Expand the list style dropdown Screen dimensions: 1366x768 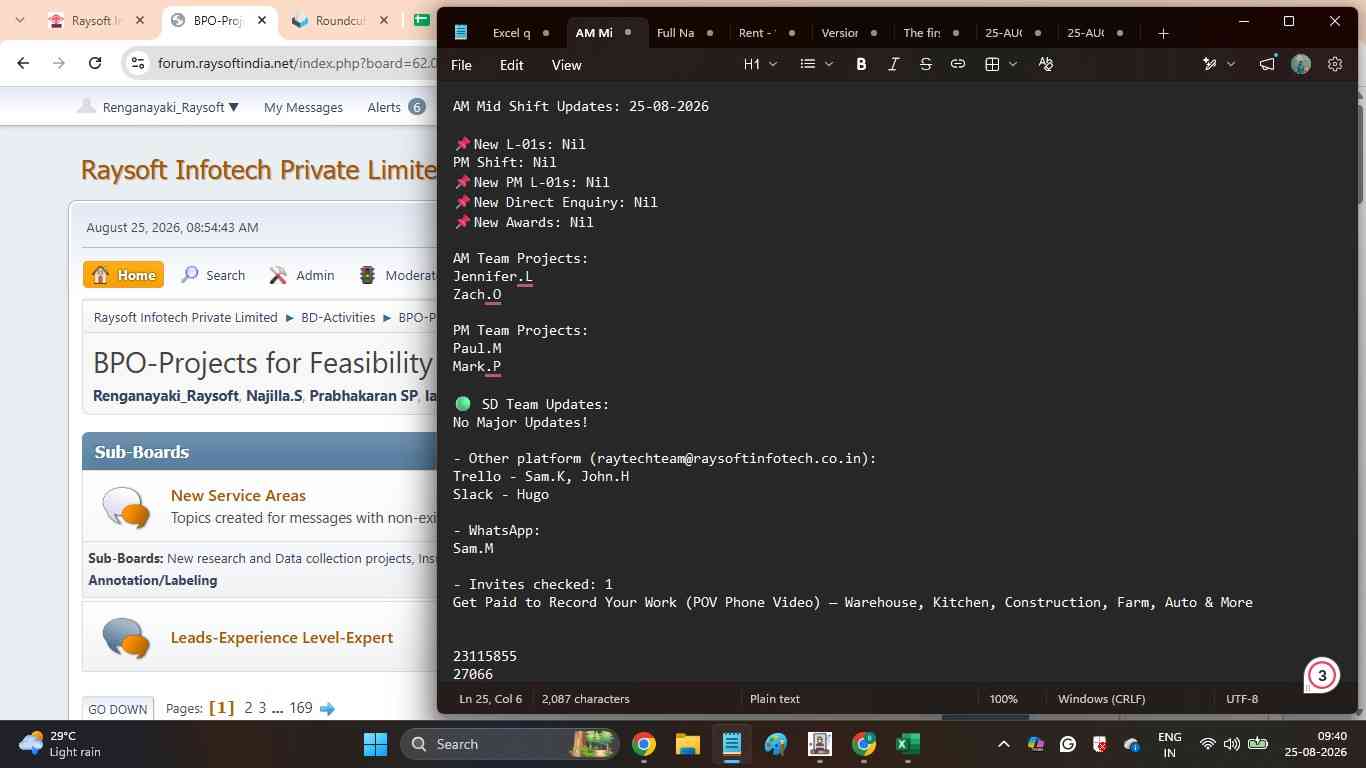pos(817,64)
